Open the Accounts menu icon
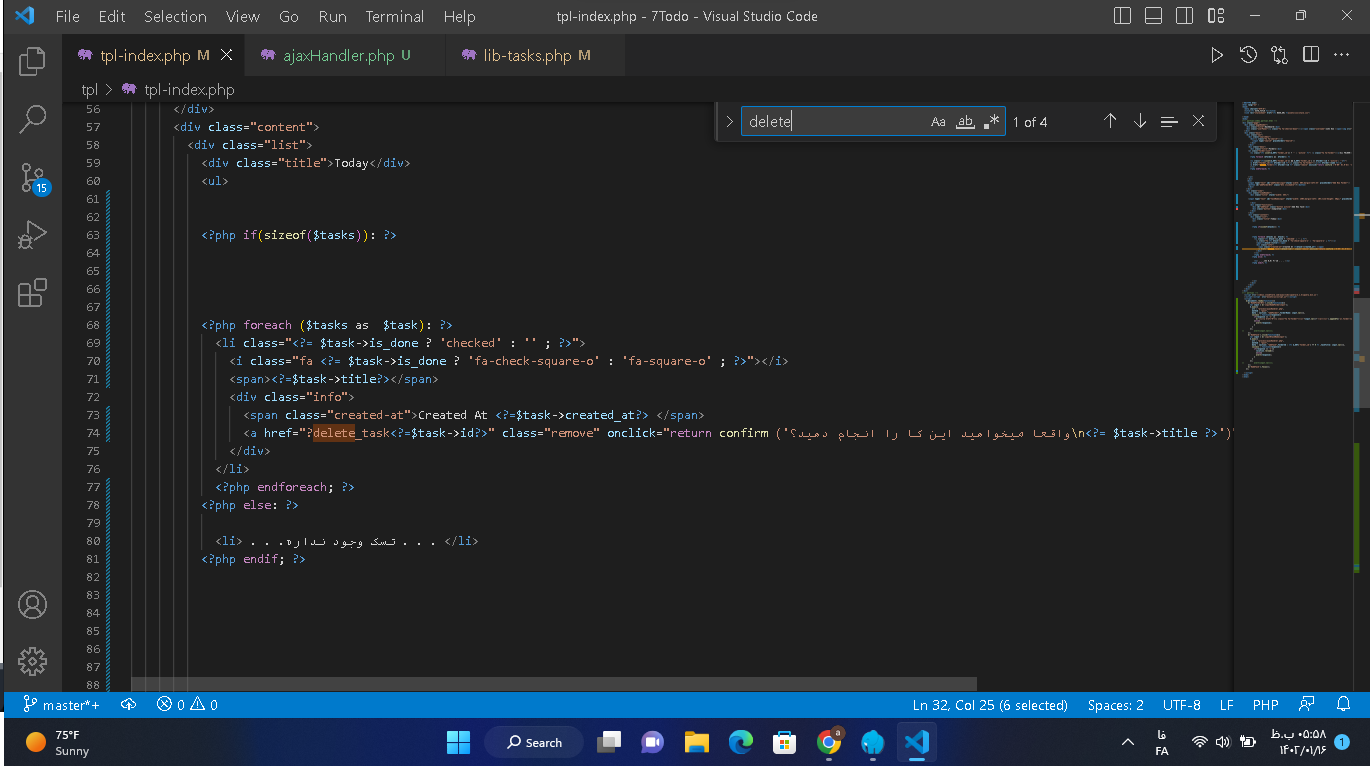This screenshot has height=766, width=1370. pos(32,605)
